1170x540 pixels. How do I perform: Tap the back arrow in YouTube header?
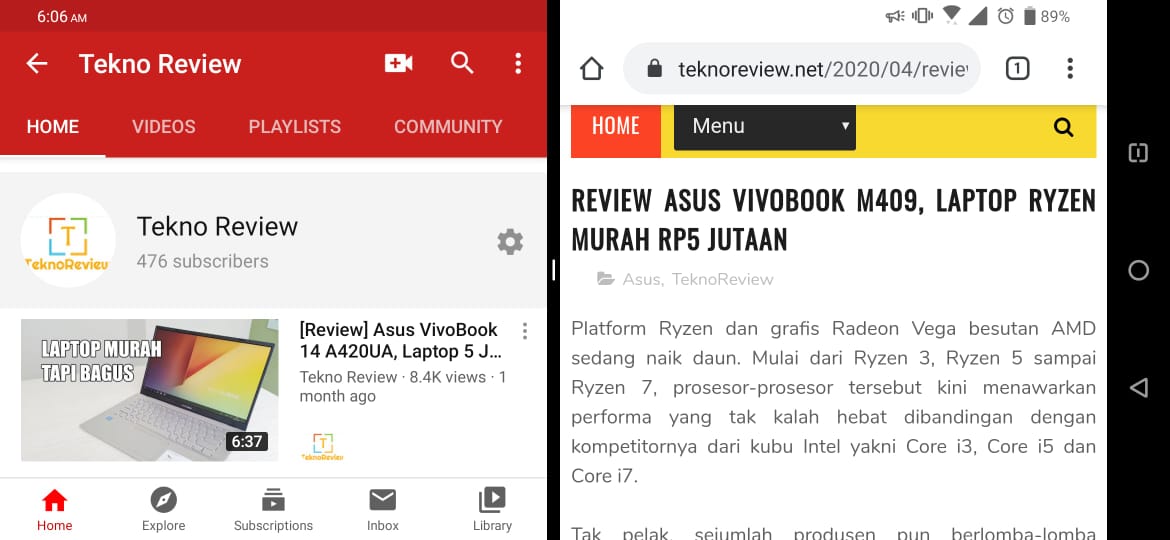(x=37, y=63)
